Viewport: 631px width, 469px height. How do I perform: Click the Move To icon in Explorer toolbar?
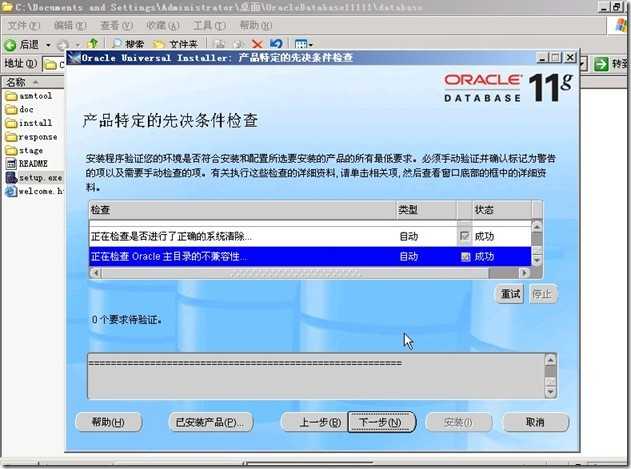tap(219, 44)
